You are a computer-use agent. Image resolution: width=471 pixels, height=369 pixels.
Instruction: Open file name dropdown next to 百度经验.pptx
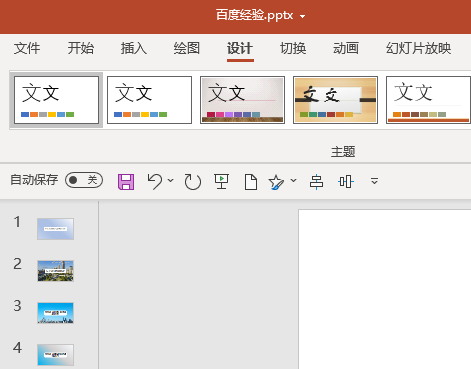pos(302,16)
